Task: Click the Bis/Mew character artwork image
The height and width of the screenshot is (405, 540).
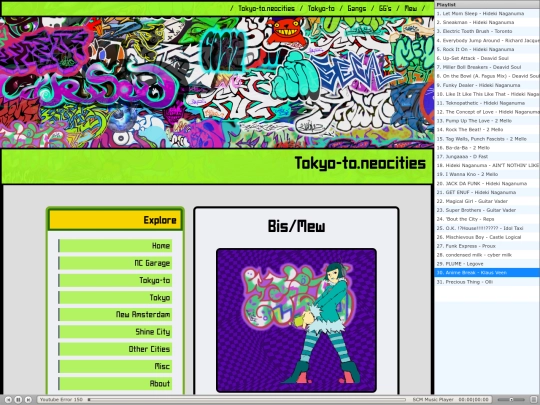Action: (296, 320)
